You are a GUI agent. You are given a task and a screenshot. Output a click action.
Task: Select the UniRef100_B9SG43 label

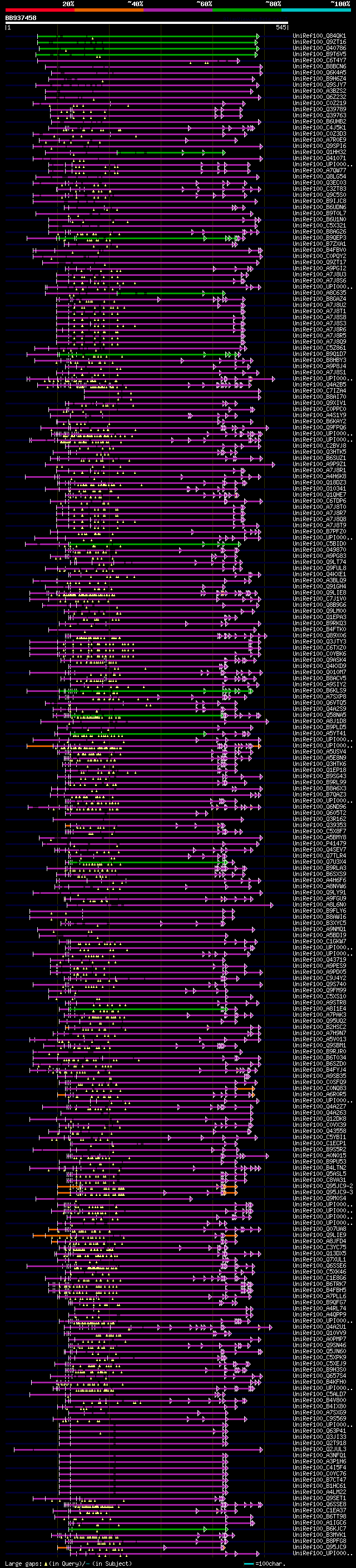point(319,776)
